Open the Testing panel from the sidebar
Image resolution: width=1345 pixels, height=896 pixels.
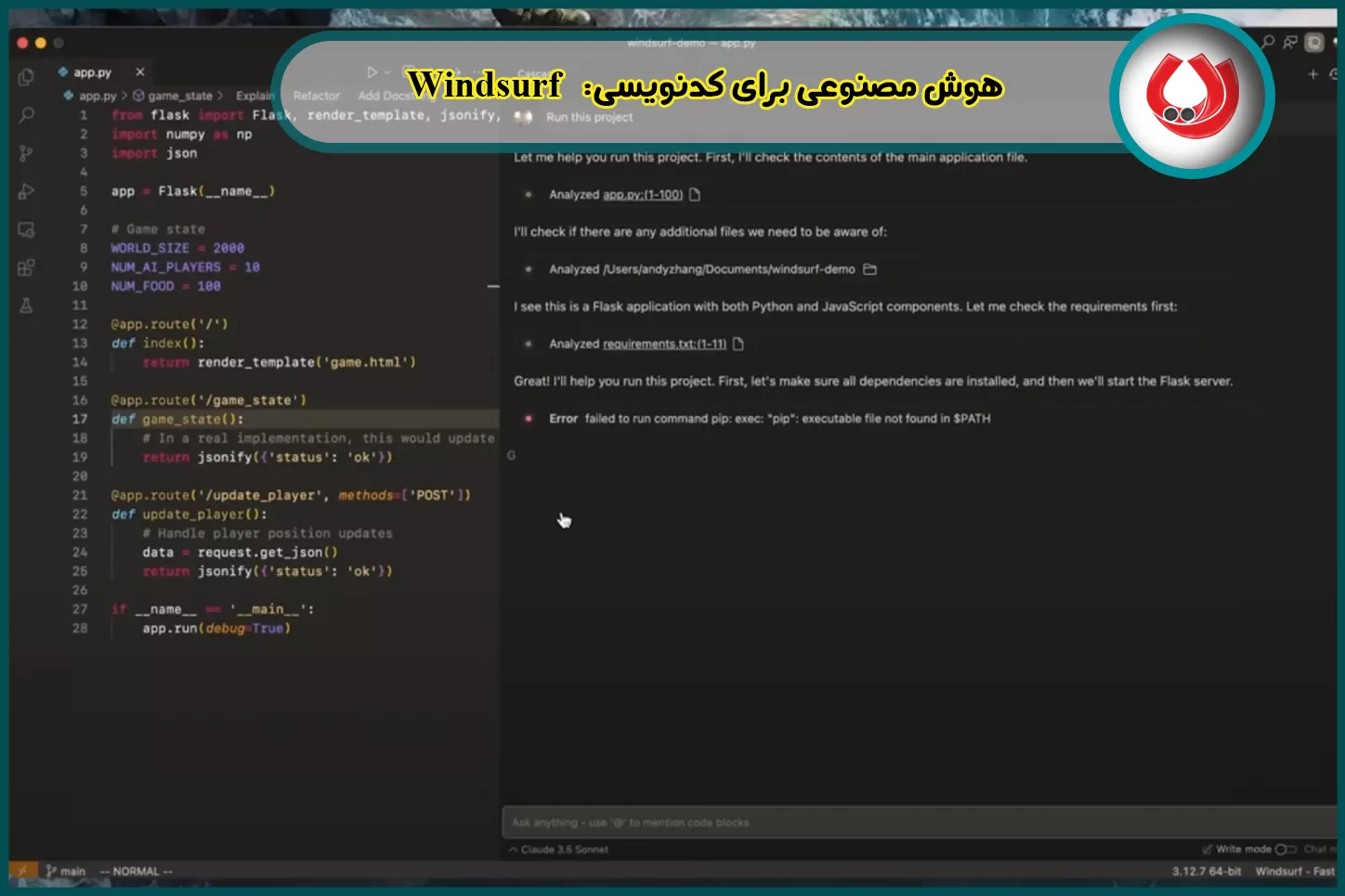(26, 305)
